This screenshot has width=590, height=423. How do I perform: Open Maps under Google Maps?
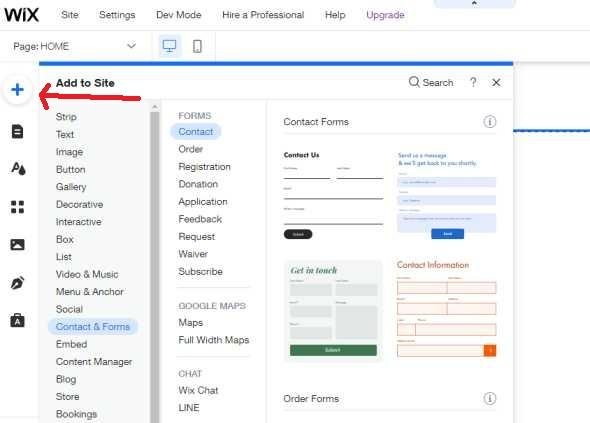(x=191, y=323)
